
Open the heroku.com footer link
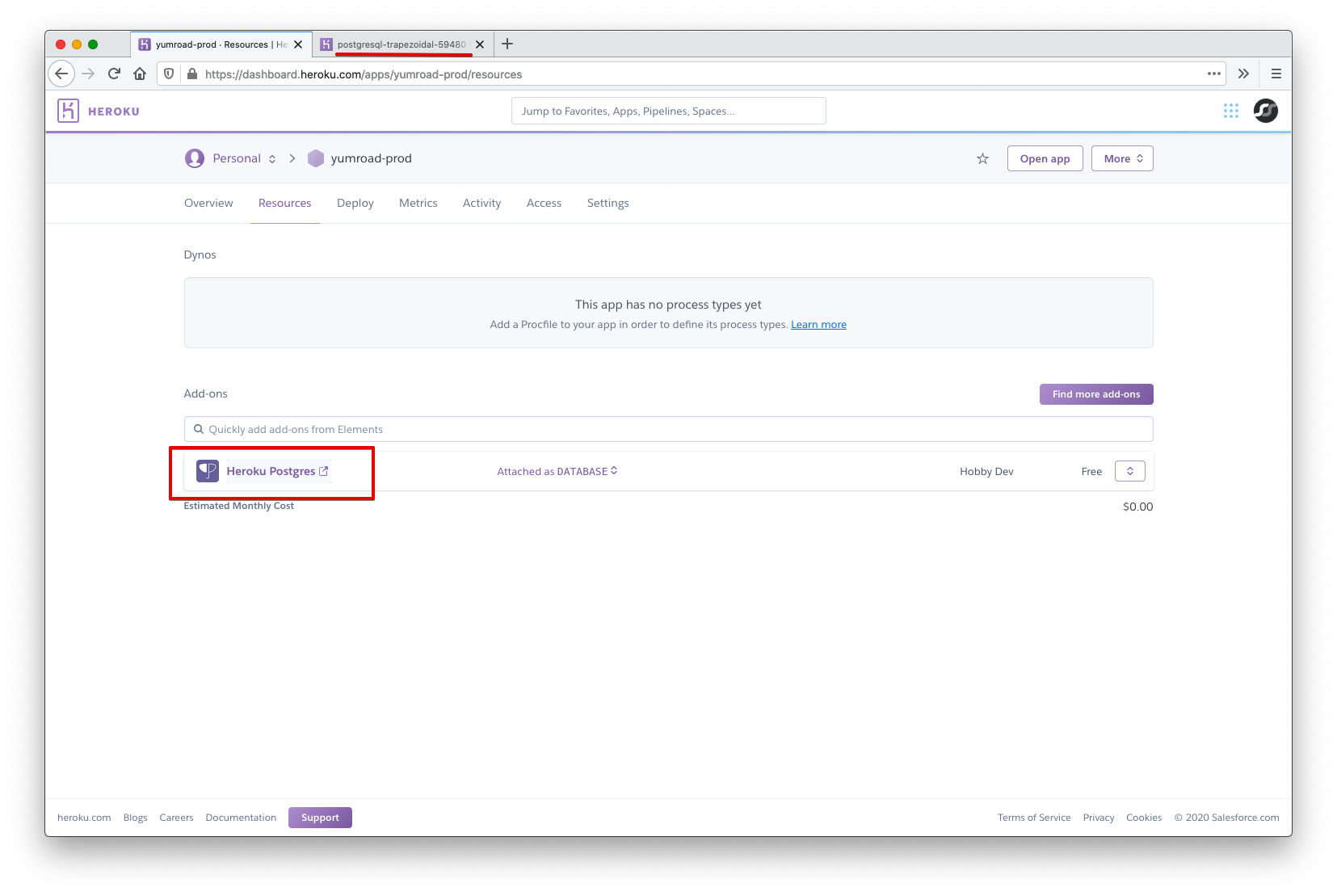84,818
